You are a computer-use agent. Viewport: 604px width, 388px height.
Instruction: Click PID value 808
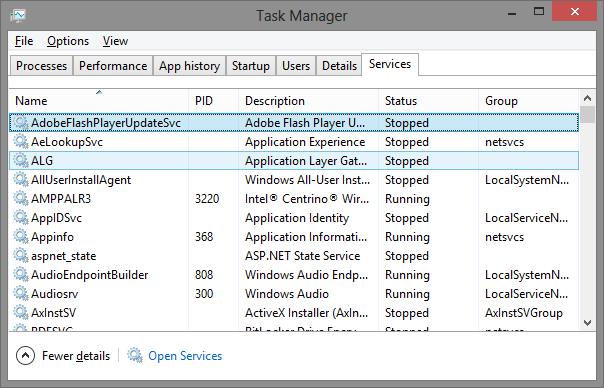pyautogui.click(x=204, y=275)
